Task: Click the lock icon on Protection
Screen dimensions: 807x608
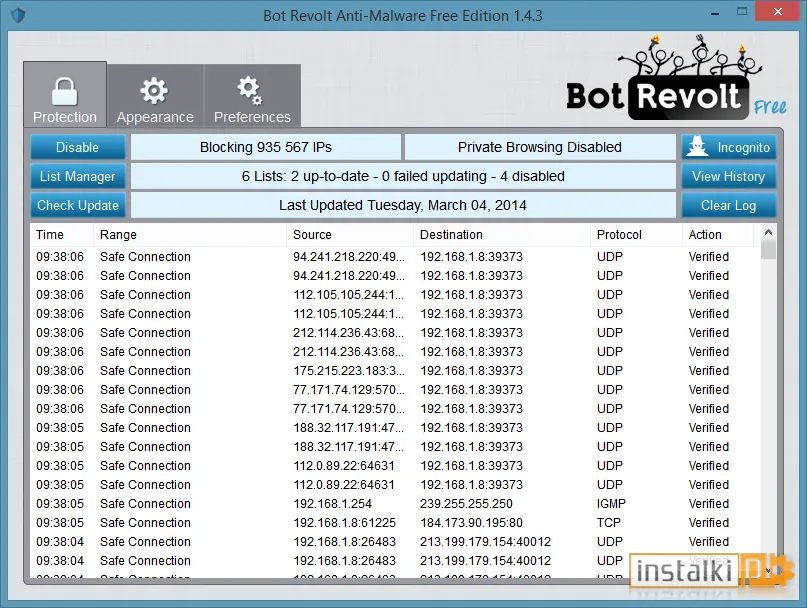Action: 64,92
